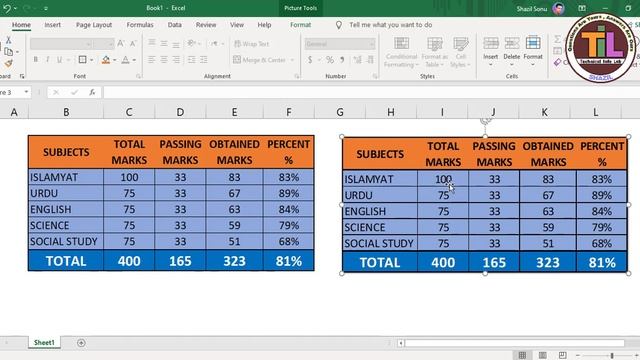The width and height of the screenshot is (640, 360).
Task: Toggle Italic formatting
Action: 47,60
